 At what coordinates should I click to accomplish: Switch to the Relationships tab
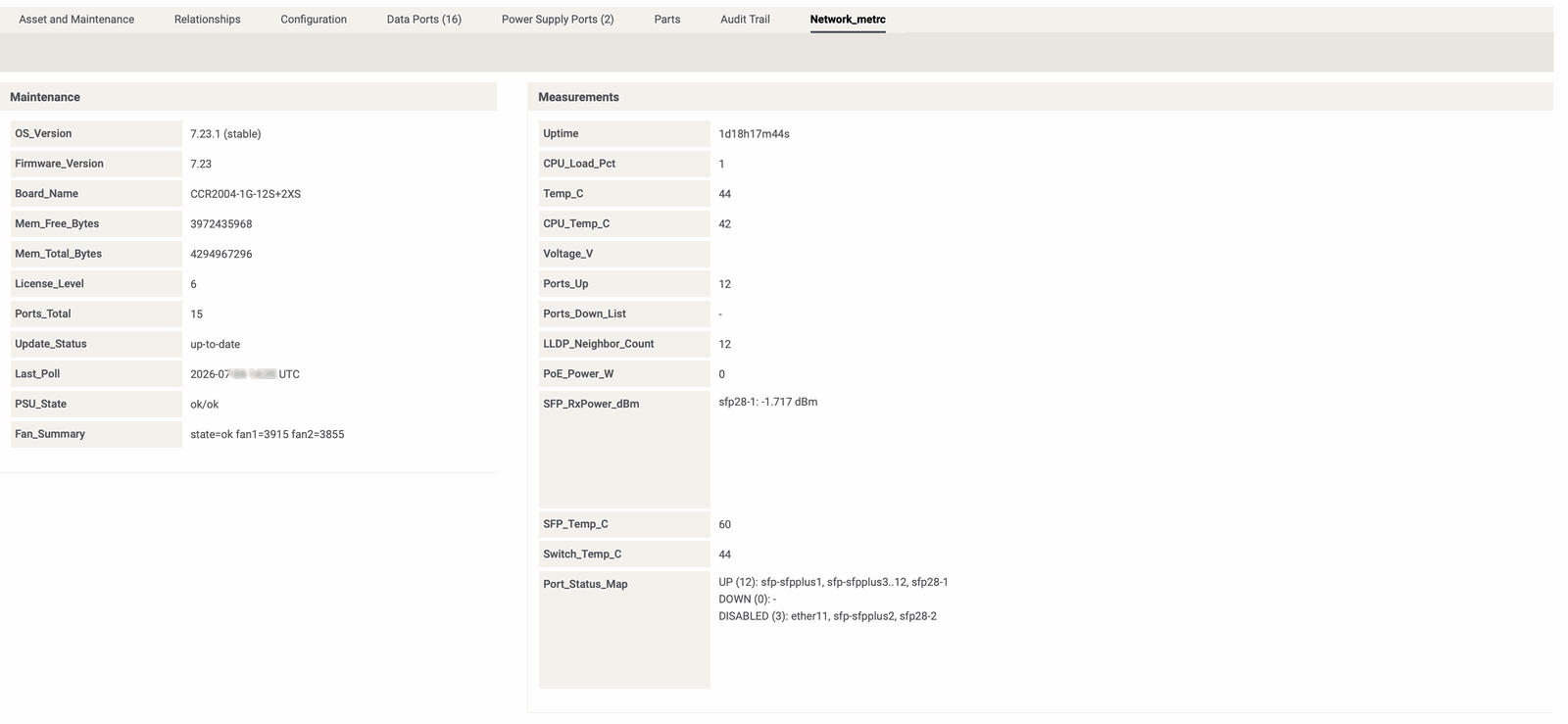pyautogui.click(x=207, y=19)
